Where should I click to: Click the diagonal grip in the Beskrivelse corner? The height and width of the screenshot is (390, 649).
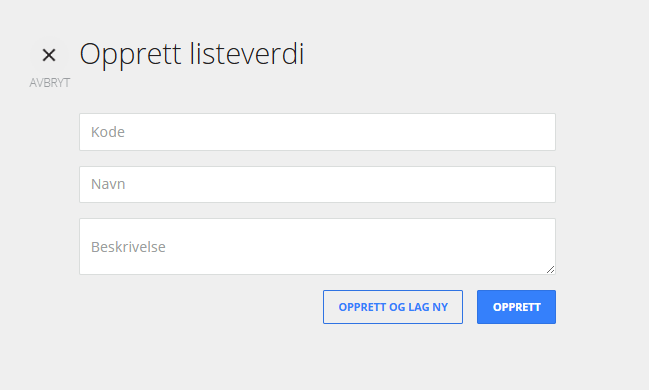(x=550, y=270)
